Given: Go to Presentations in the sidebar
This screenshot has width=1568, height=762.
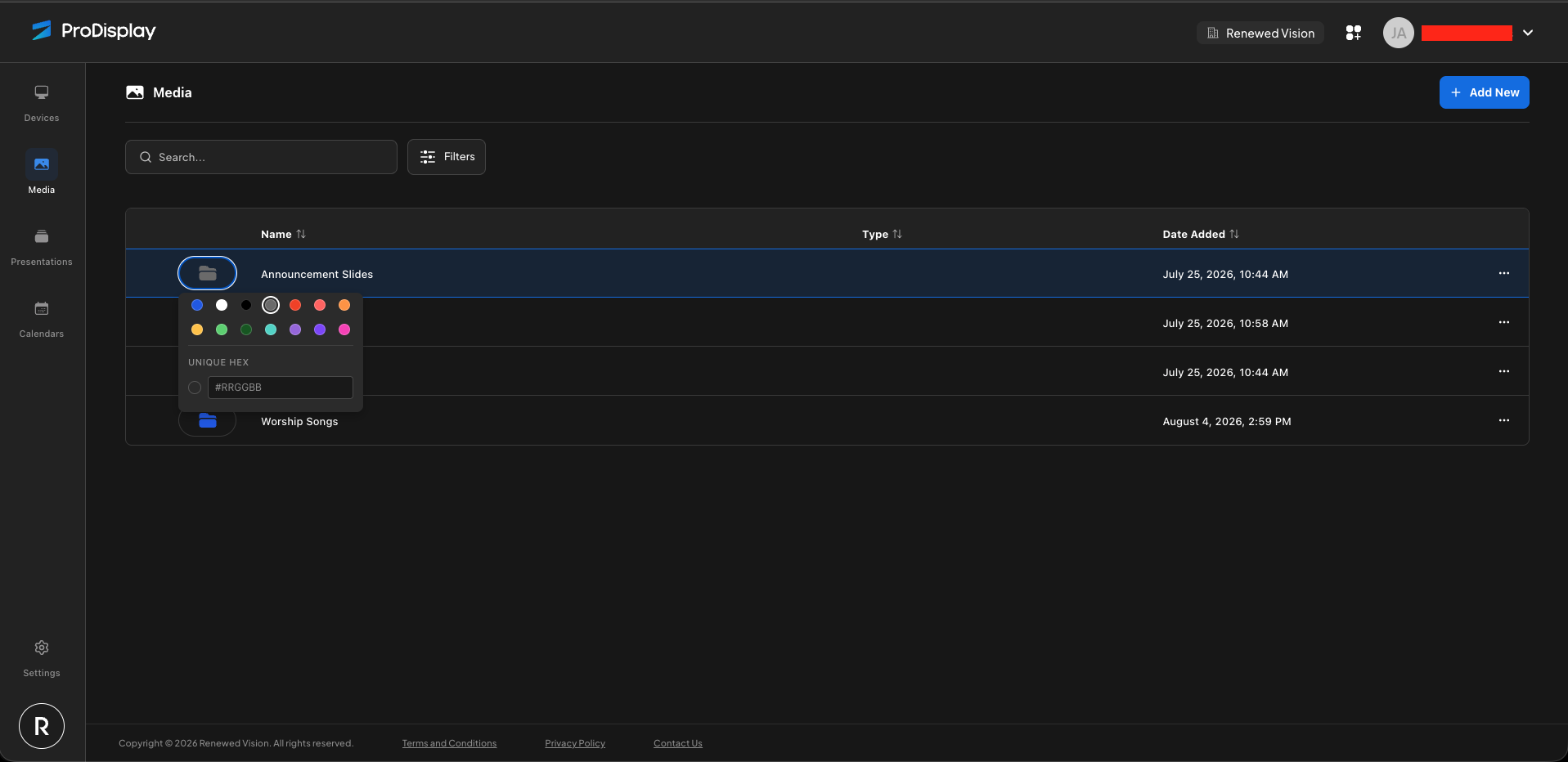Looking at the screenshot, I should tap(42, 248).
